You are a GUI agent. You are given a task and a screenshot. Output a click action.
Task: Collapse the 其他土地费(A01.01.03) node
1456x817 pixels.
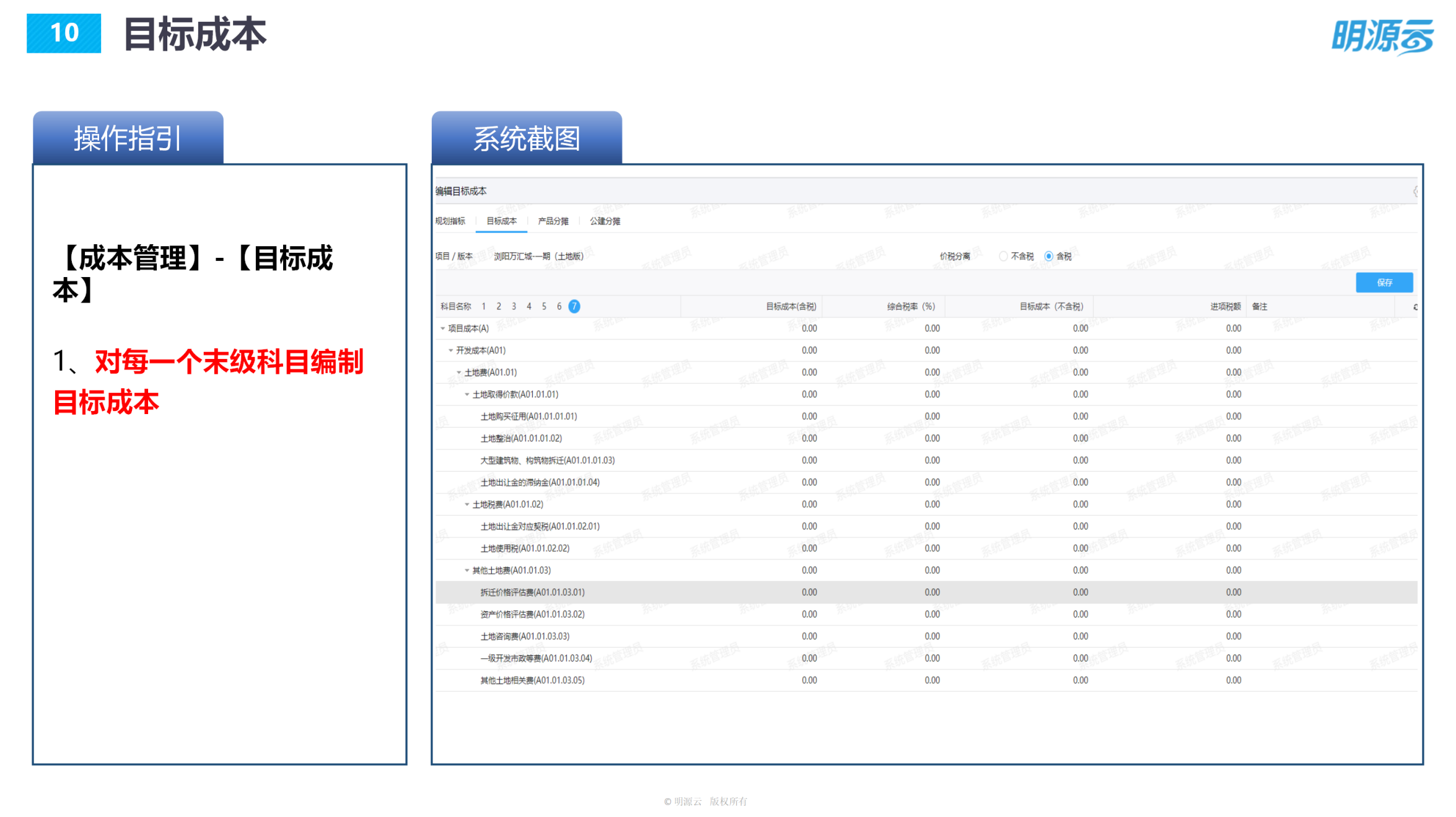(467, 570)
